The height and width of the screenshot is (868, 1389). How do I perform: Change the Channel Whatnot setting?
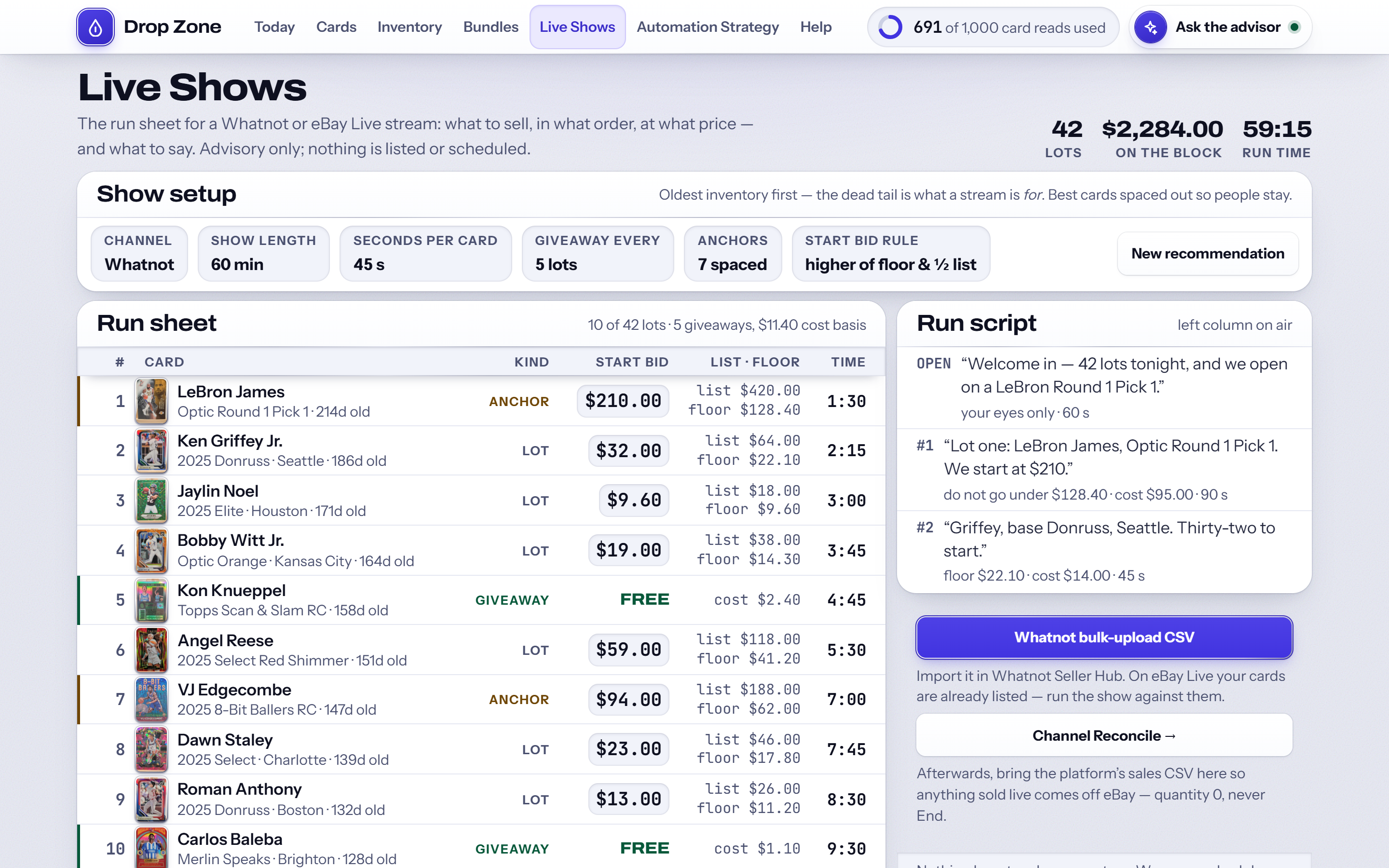(x=139, y=253)
